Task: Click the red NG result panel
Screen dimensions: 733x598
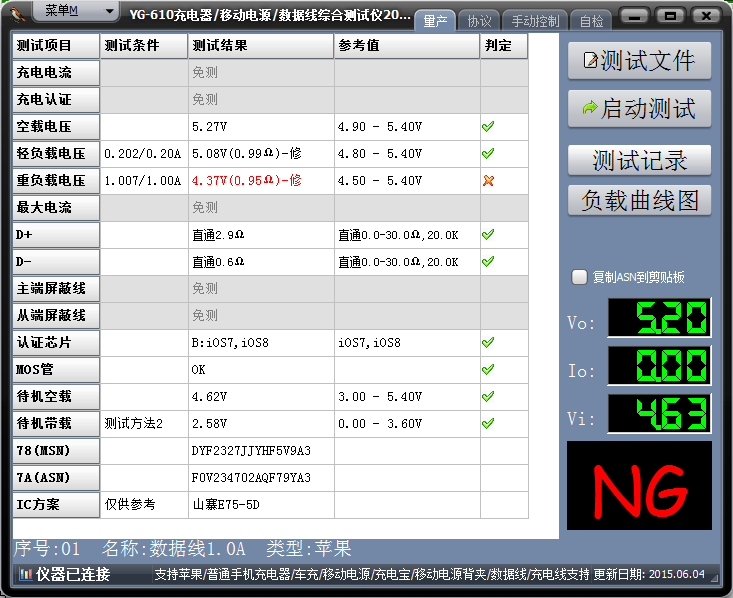Action: (x=640, y=486)
